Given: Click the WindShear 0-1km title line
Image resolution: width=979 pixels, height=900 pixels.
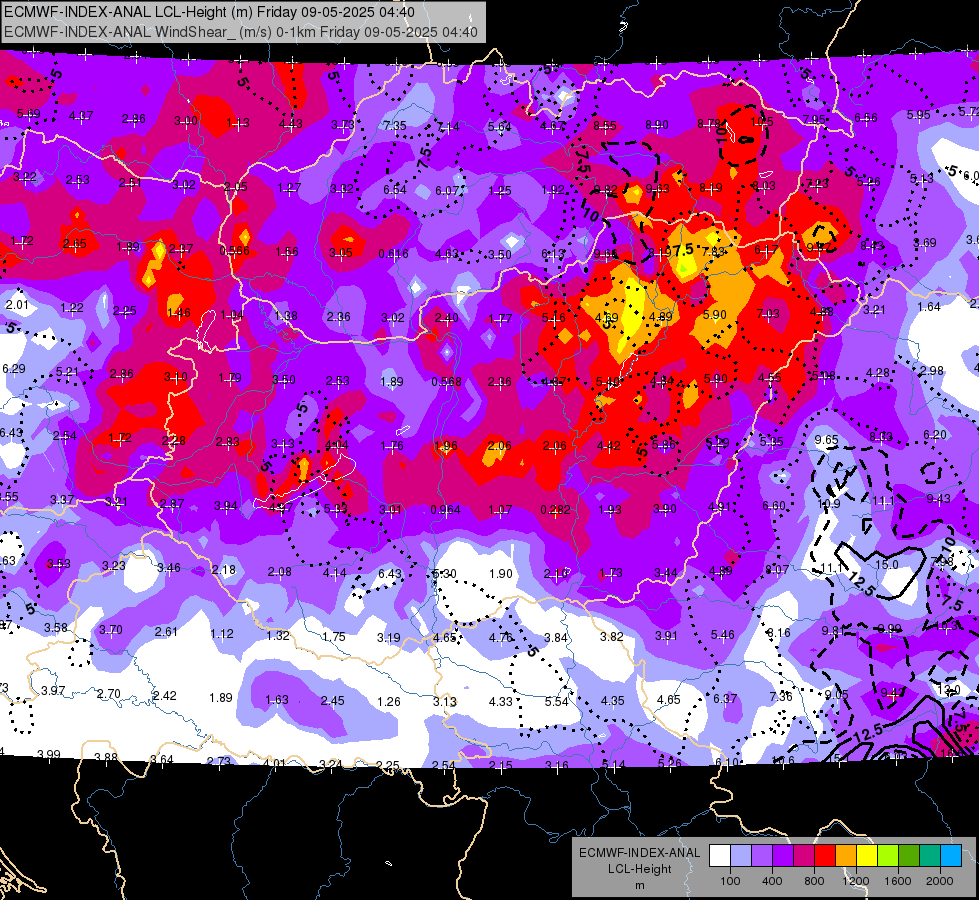Looking at the screenshot, I should pos(240,32).
